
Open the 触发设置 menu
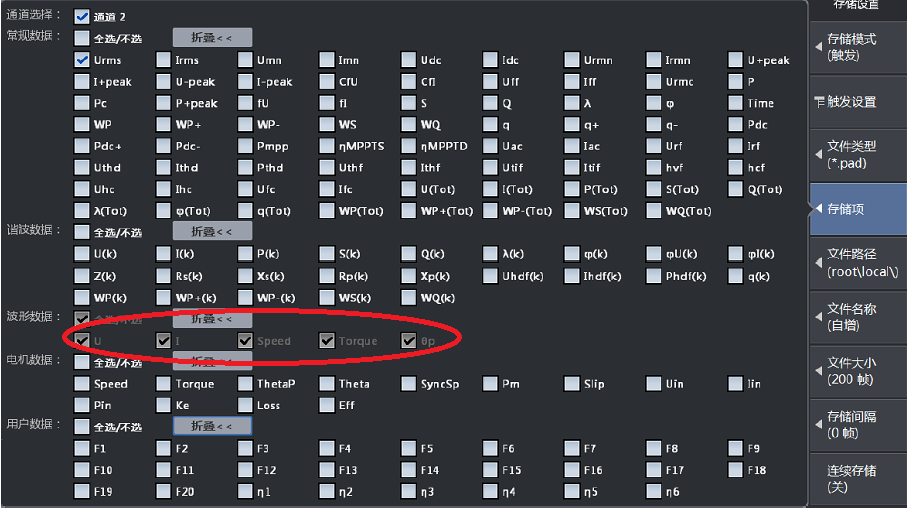tap(858, 102)
